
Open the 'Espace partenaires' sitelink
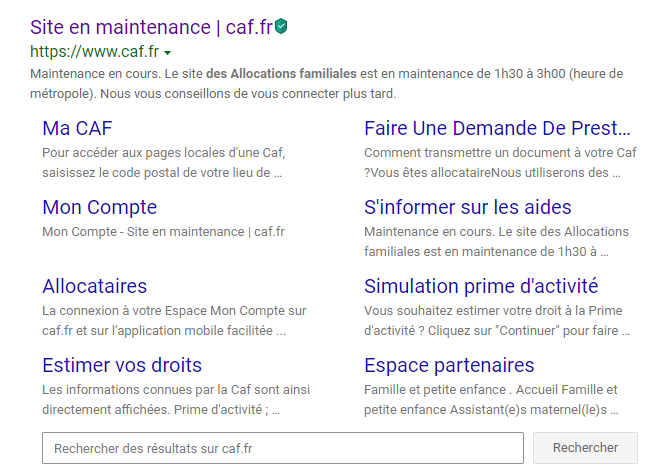[x=449, y=365]
